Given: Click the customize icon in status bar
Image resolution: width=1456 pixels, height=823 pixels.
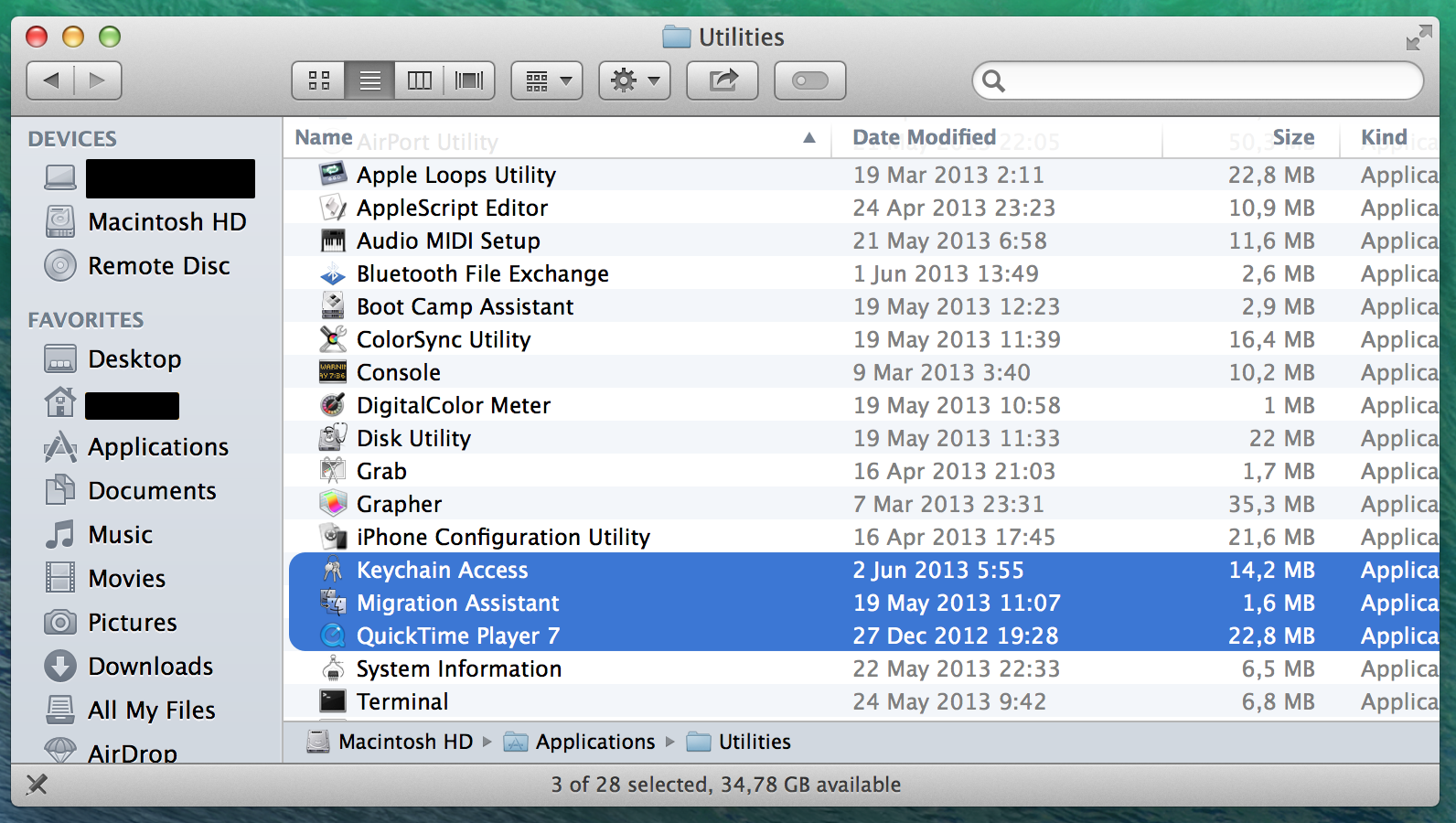Looking at the screenshot, I should coord(37,784).
